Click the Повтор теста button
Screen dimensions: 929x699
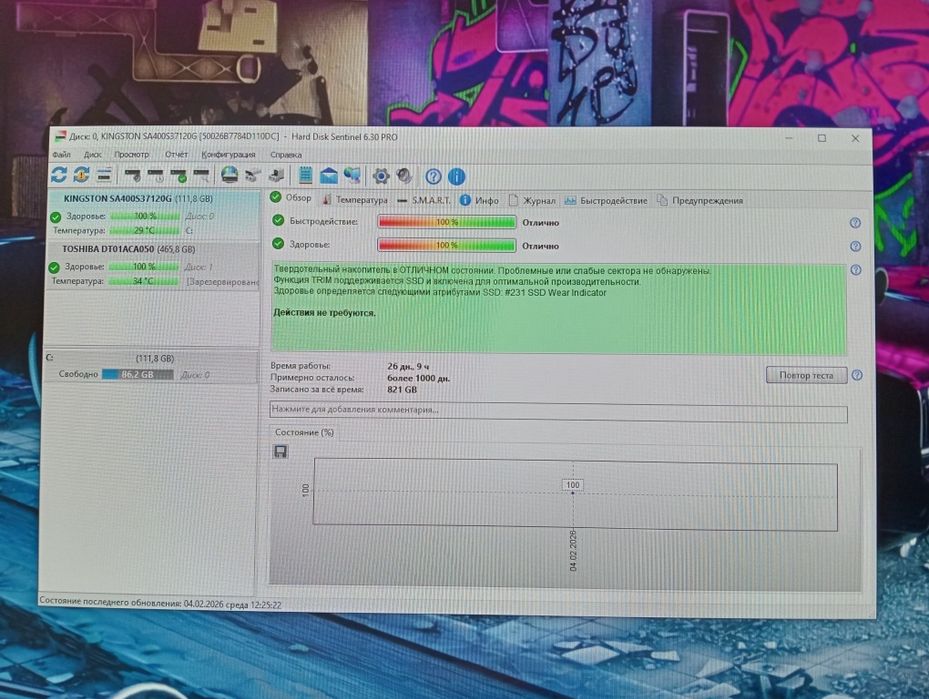click(x=806, y=376)
